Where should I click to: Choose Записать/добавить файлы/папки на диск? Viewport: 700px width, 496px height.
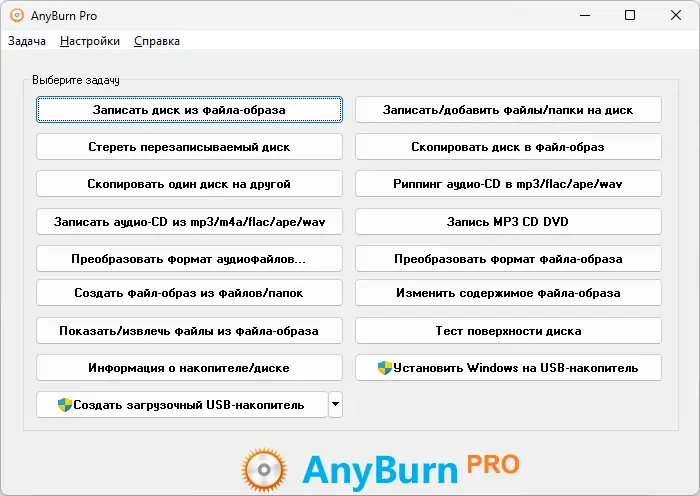pos(508,110)
